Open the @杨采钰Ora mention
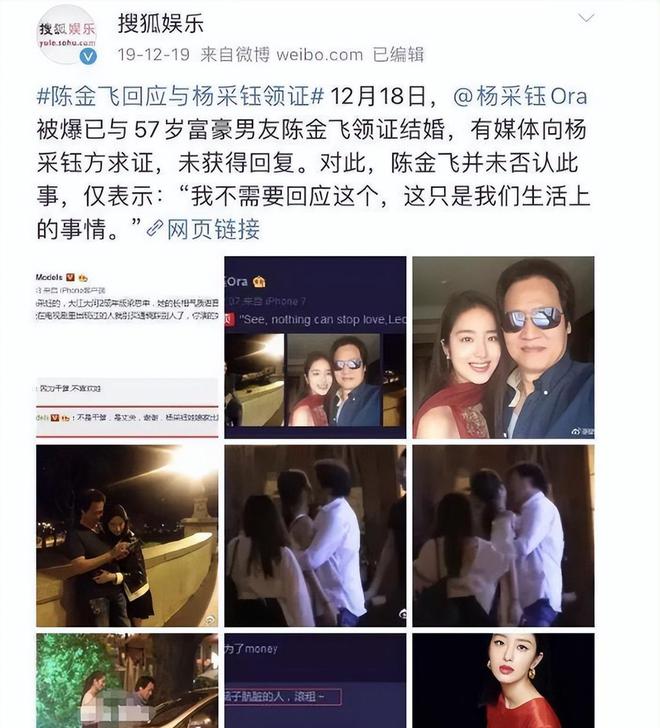Screen dimensions: 660x728 tap(520, 97)
